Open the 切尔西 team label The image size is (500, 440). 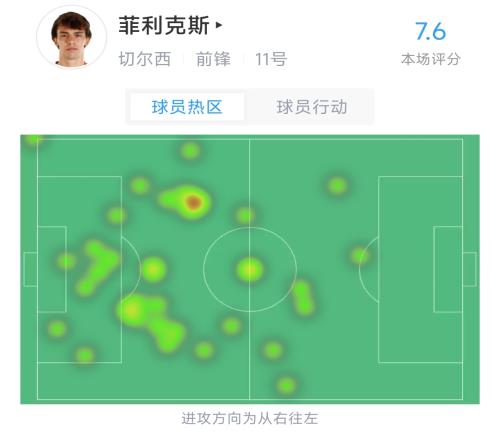point(145,59)
